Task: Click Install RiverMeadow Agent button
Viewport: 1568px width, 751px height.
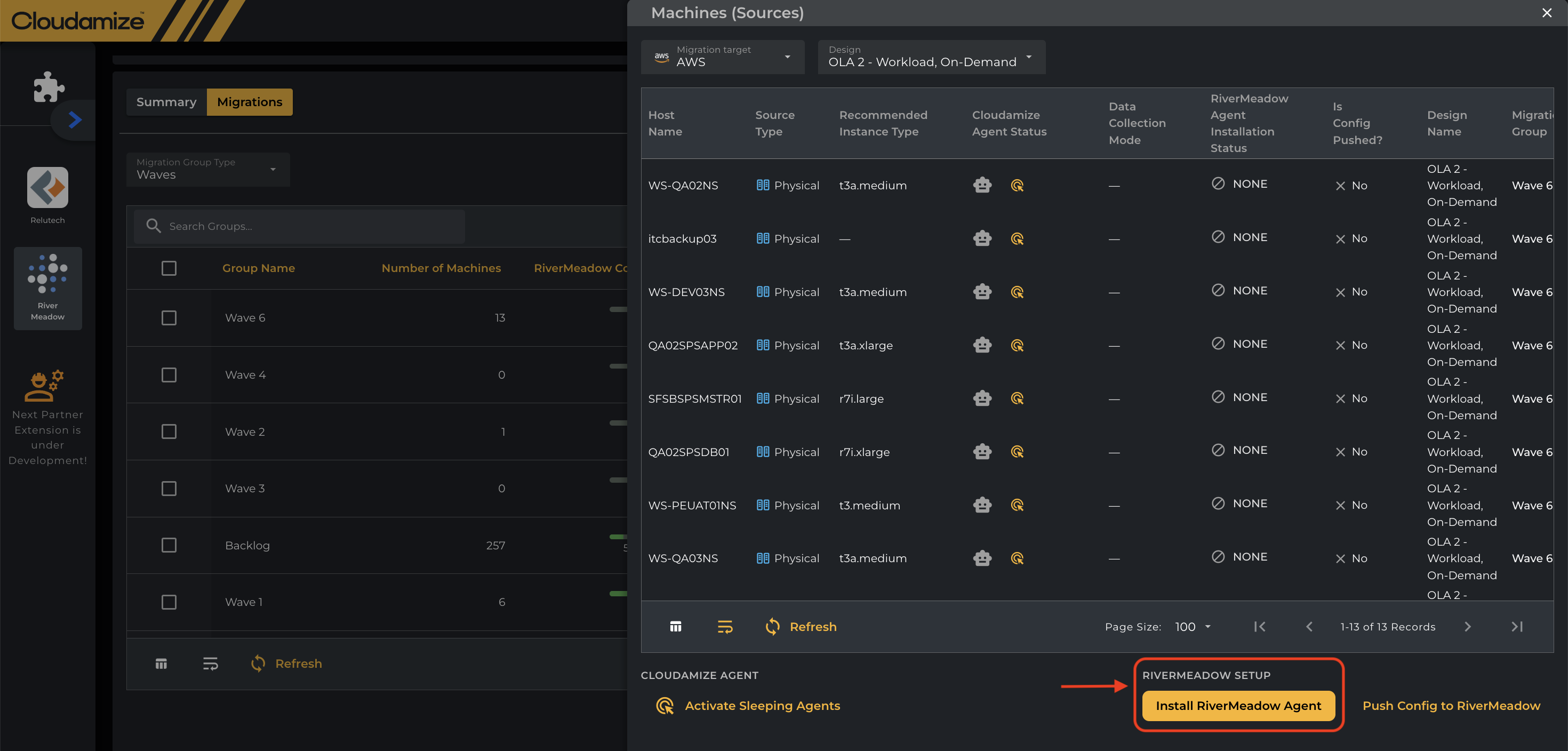Action: tap(1238, 705)
